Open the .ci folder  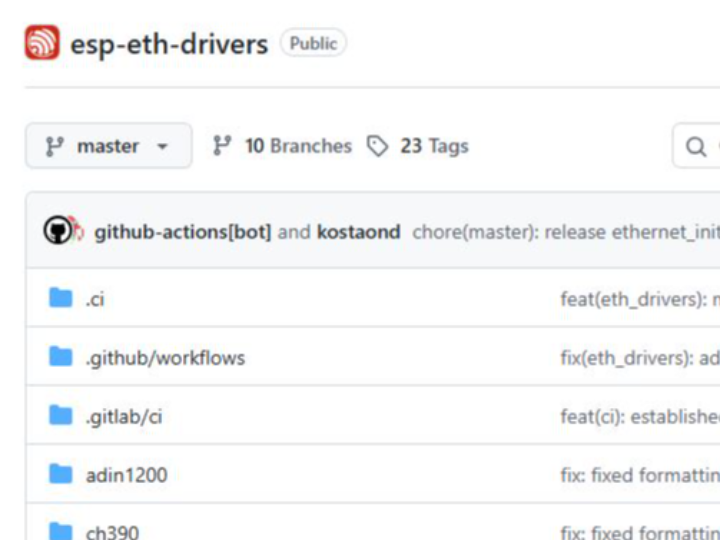95,299
